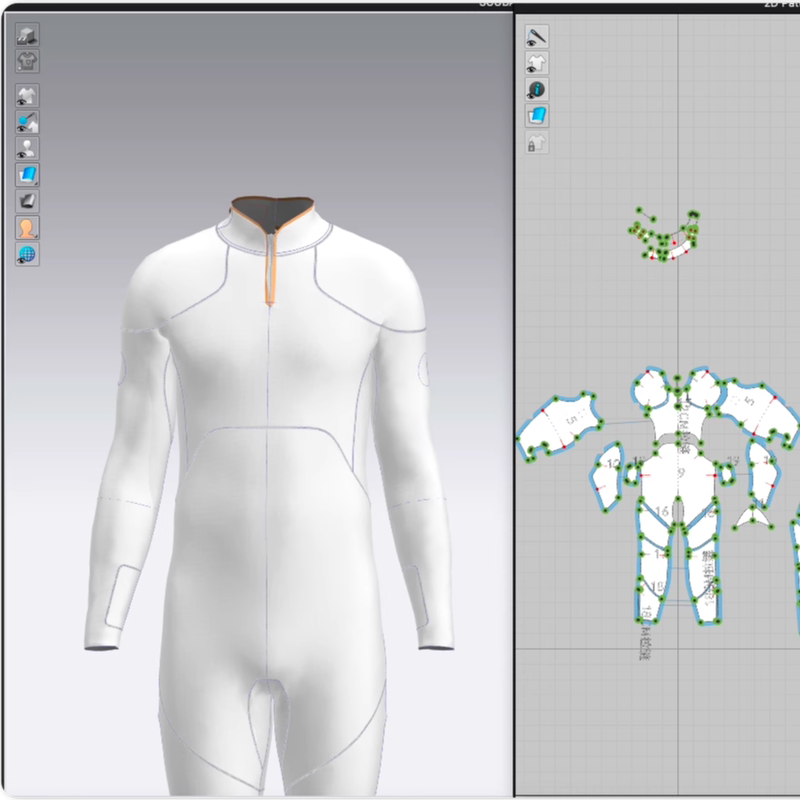Select pattern piece labeled 12
Screen dimensions: 800x800
[607, 477]
